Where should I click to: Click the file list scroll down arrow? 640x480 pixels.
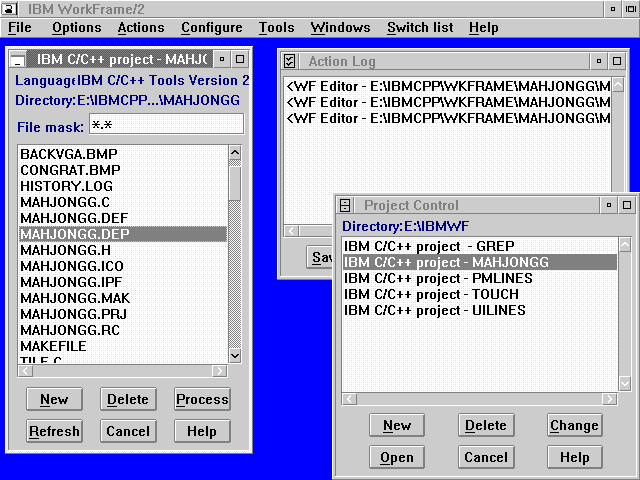pyautogui.click(x=235, y=356)
